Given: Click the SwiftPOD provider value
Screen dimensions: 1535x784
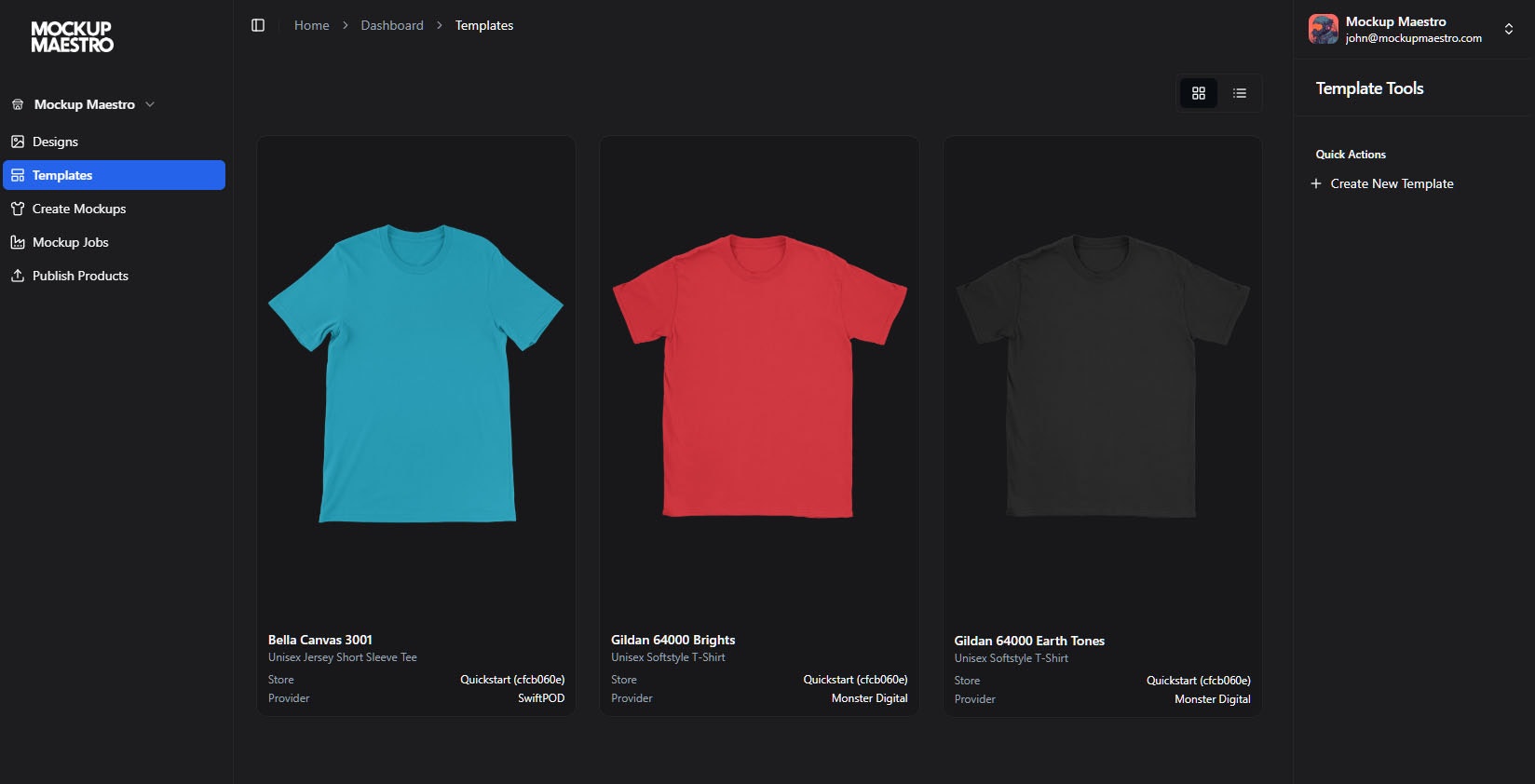Looking at the screenshot, I should [x=541, y=698].
